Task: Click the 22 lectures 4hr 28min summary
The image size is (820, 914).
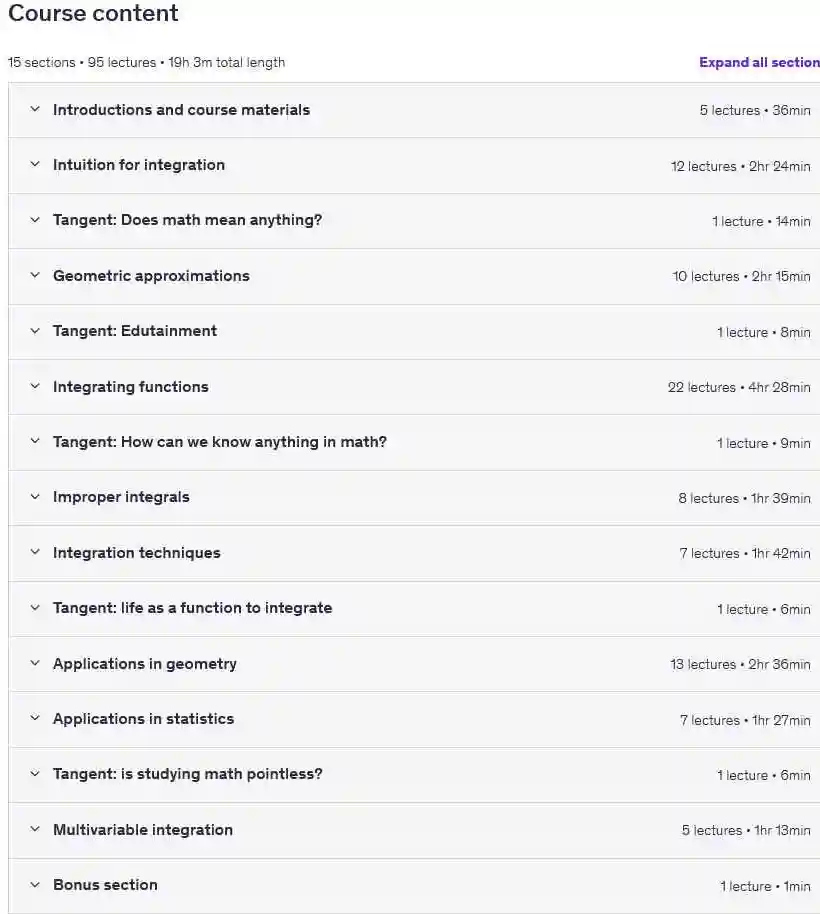Action: [x=739, y=387]
